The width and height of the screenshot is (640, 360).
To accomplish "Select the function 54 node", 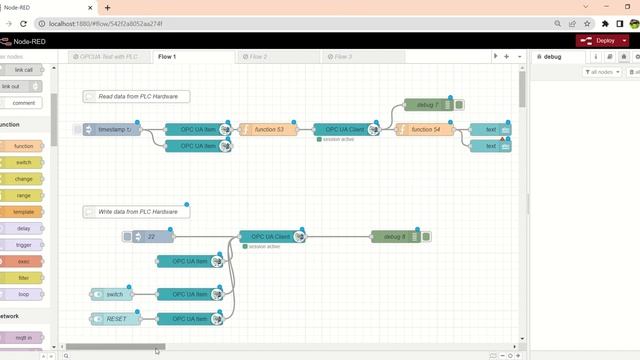I will 425,129.
